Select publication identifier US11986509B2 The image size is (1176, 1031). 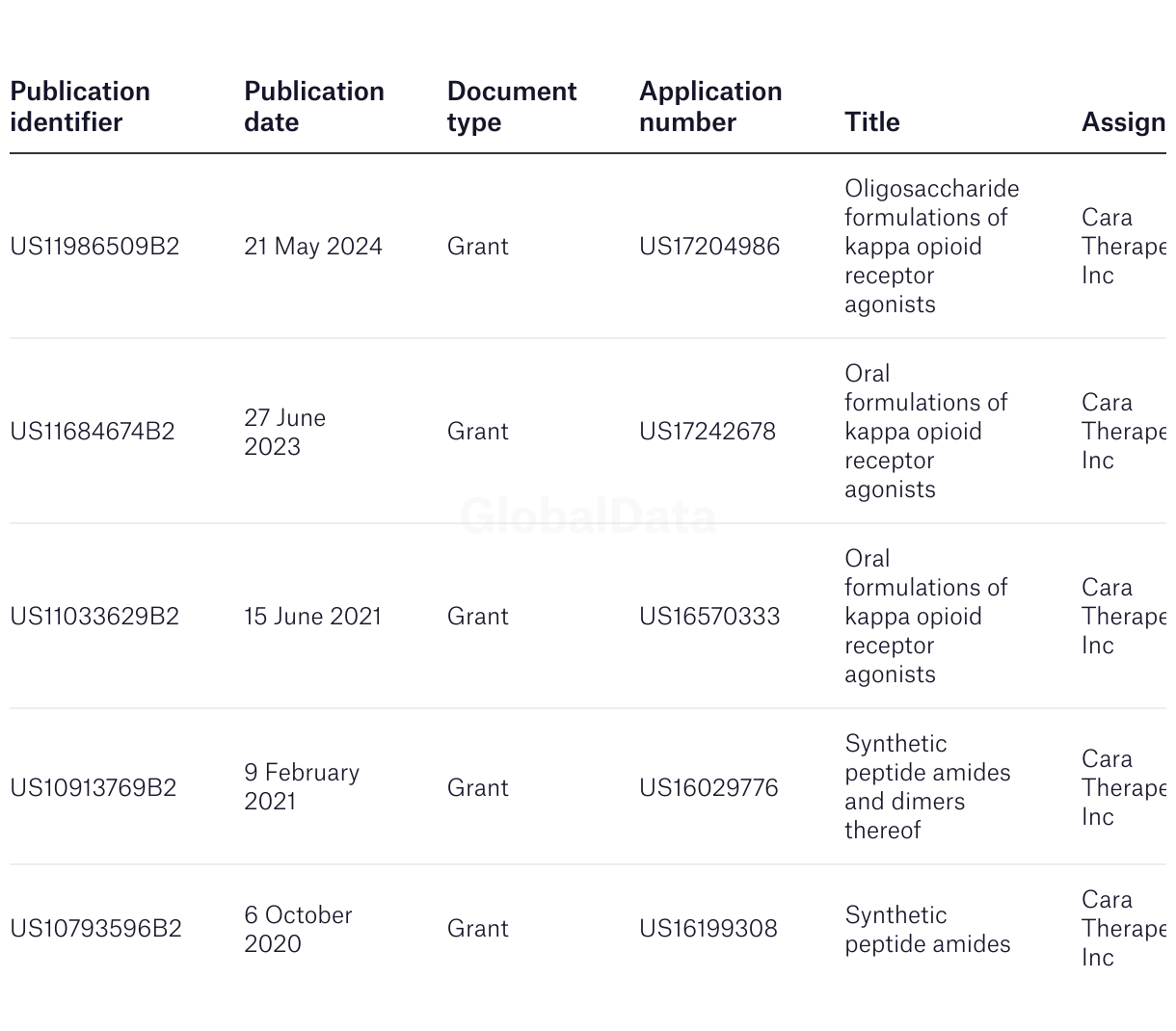(x=94, y=247)
